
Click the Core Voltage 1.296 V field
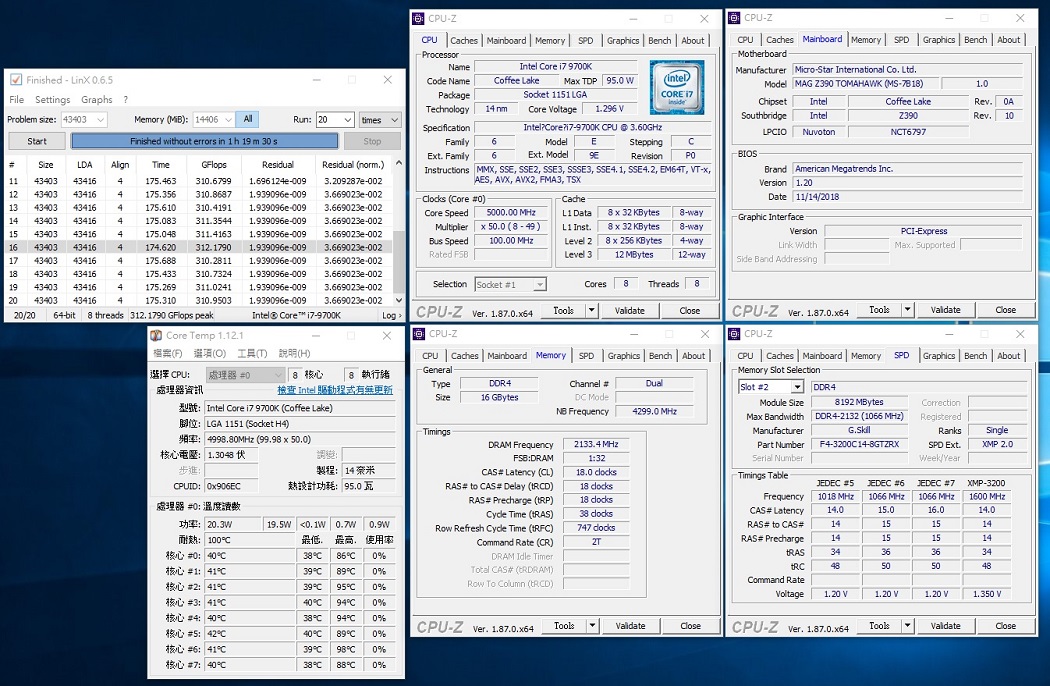609,109
